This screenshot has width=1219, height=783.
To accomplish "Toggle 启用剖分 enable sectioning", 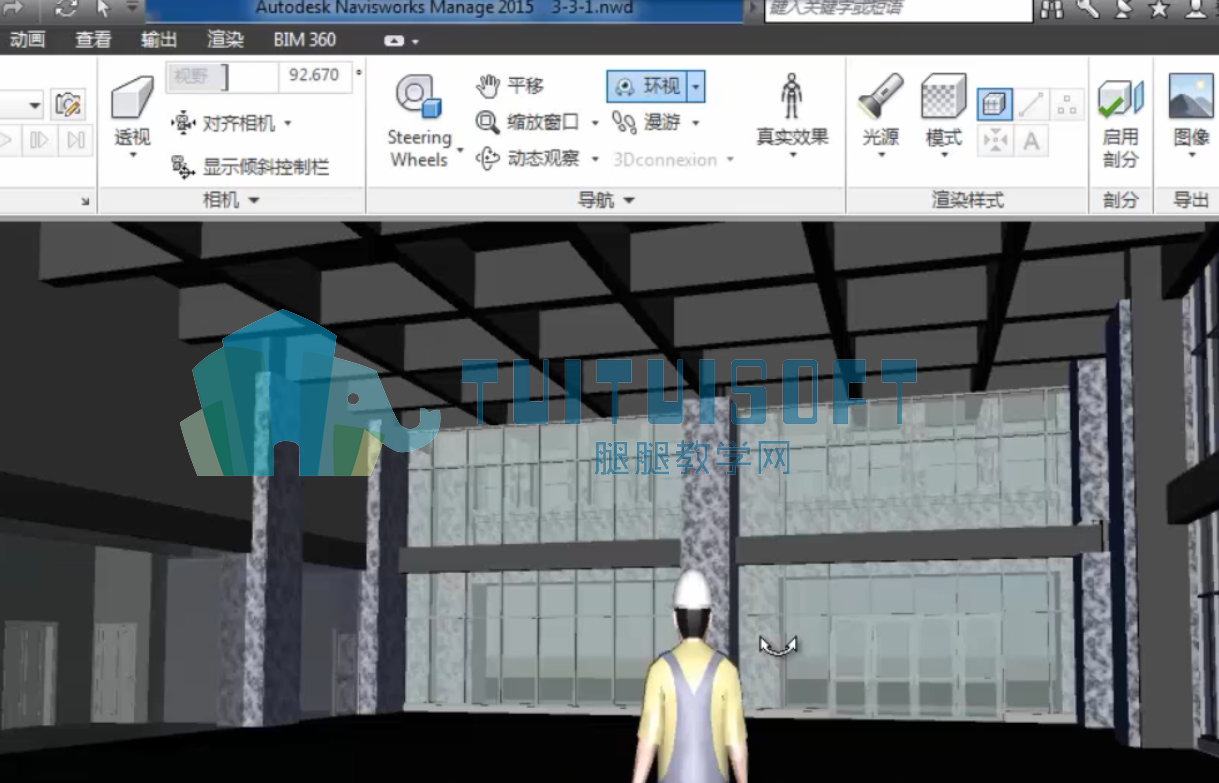I will tap(1120, 122).
